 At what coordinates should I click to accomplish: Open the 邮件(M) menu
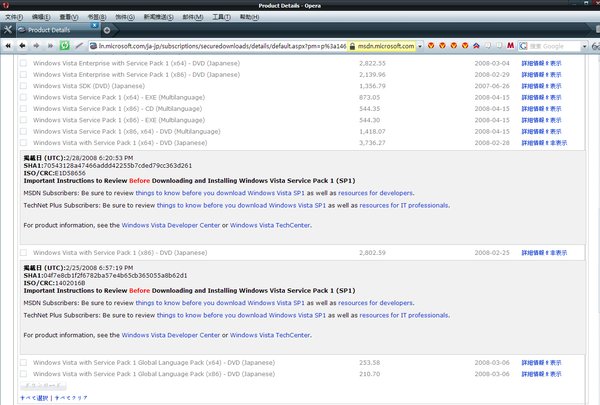coord(193,17)
